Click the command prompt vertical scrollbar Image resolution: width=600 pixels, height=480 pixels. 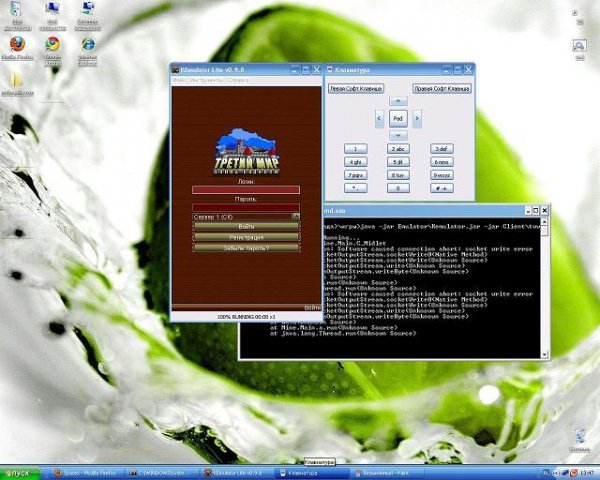(x=545, y=285)
